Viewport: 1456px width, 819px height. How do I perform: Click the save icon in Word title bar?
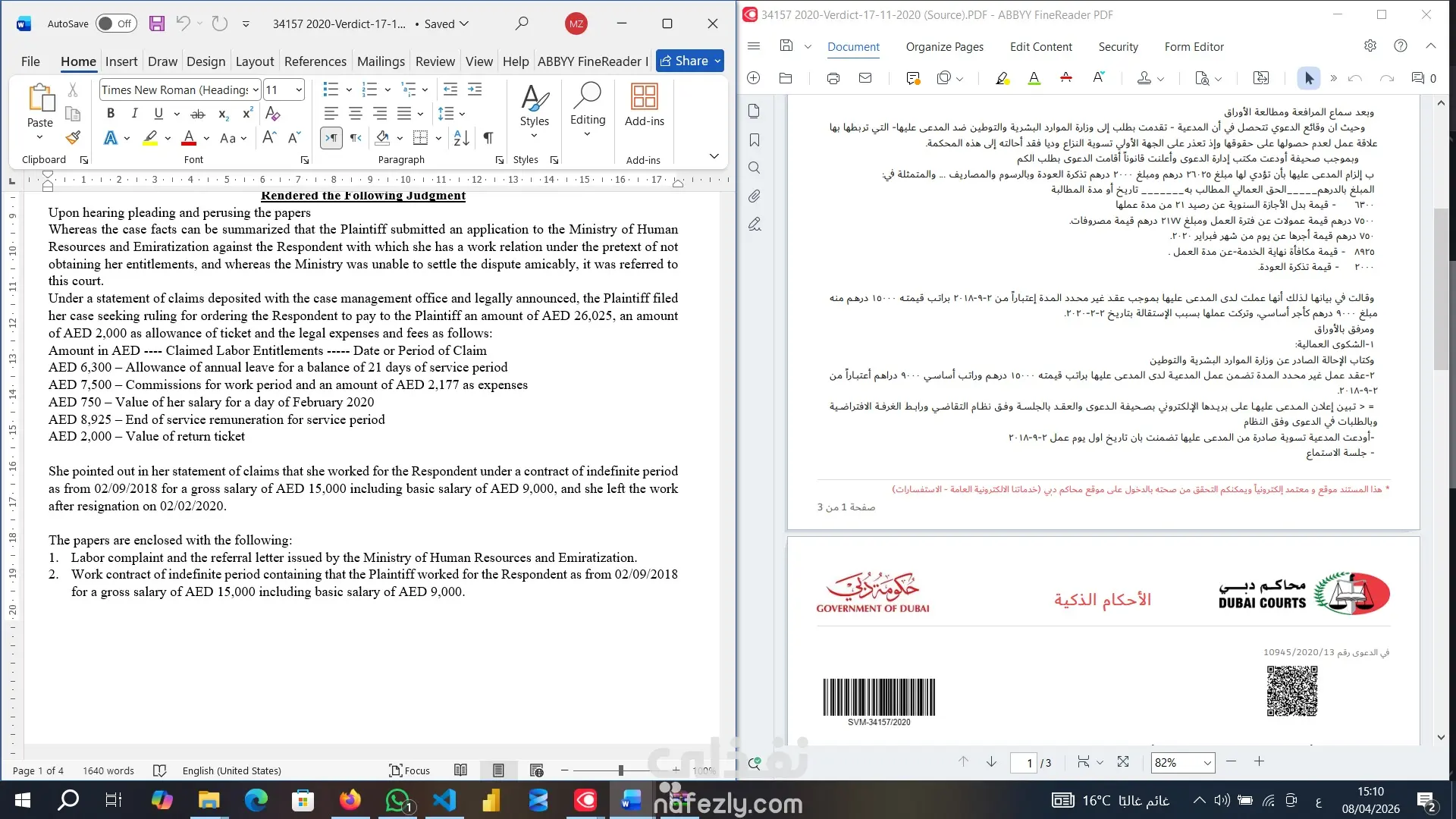157,24
